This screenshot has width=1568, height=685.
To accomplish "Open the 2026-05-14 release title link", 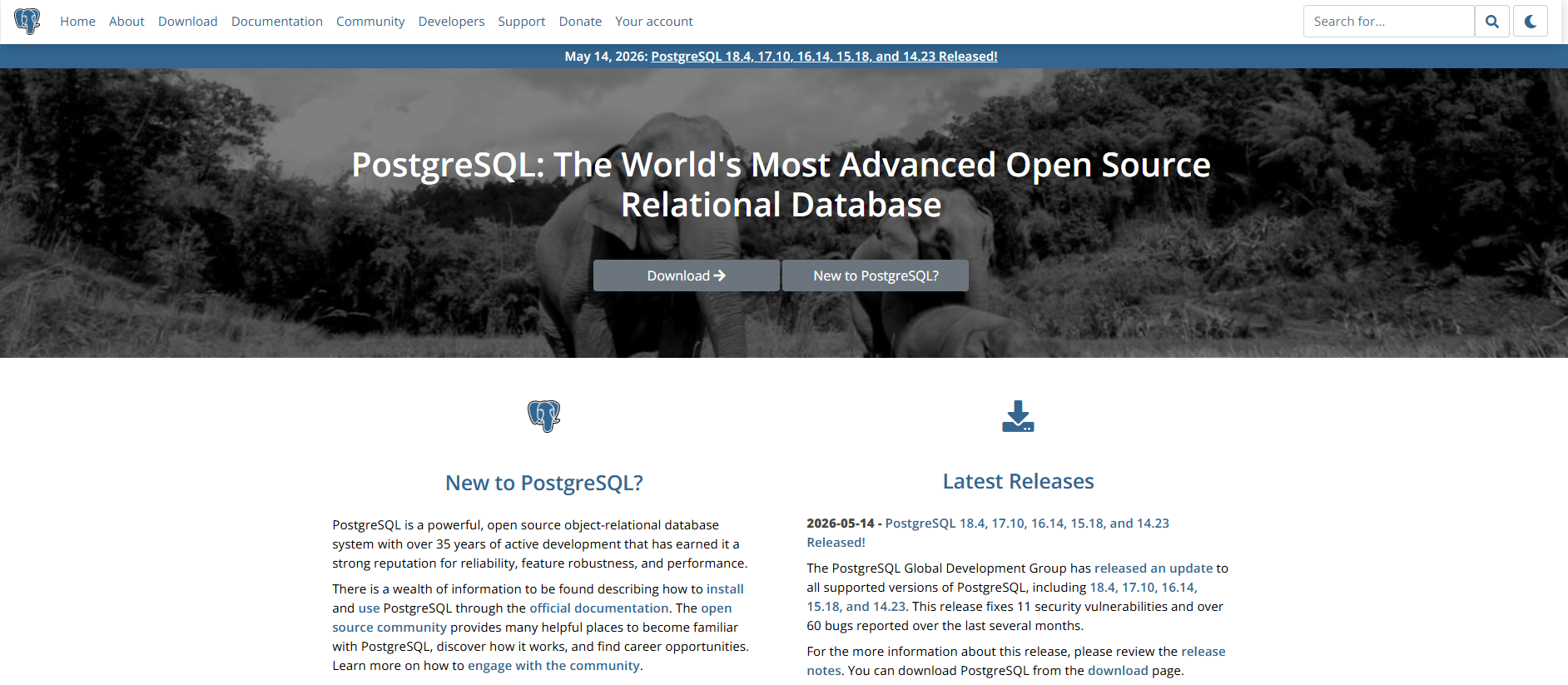I will click(988, 533).
